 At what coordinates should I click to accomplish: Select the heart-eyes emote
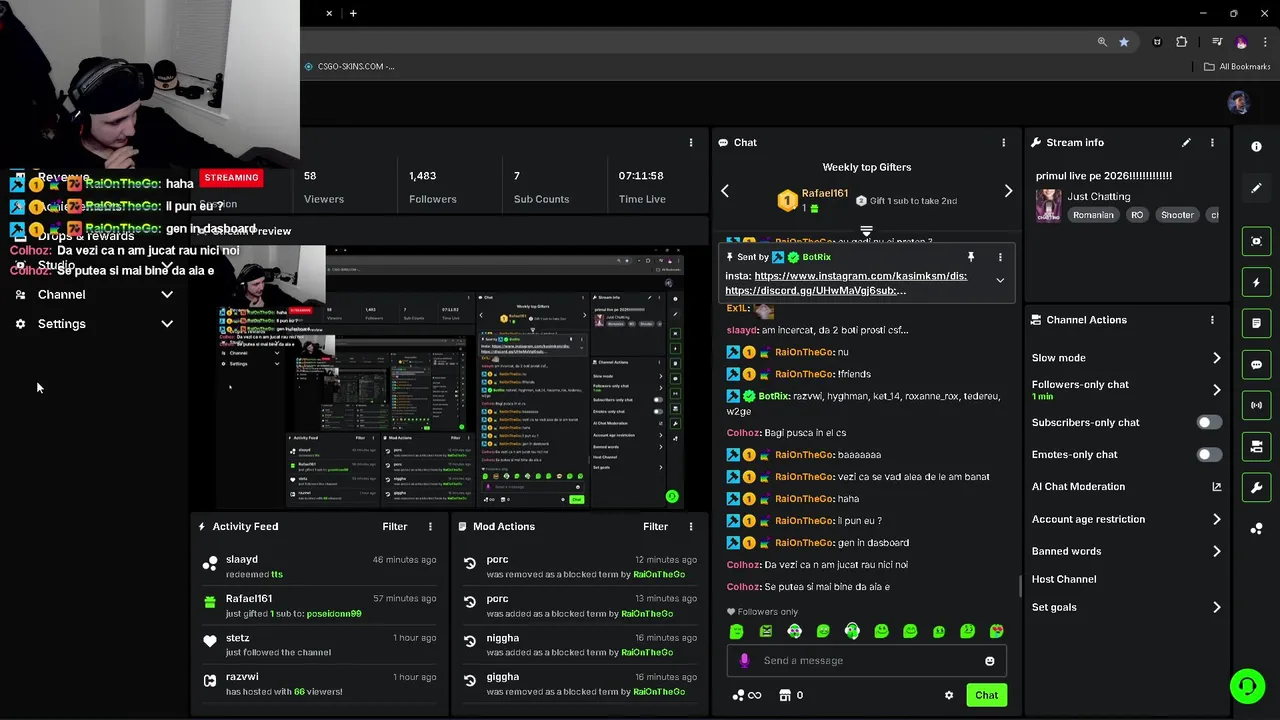pos(997,631)
